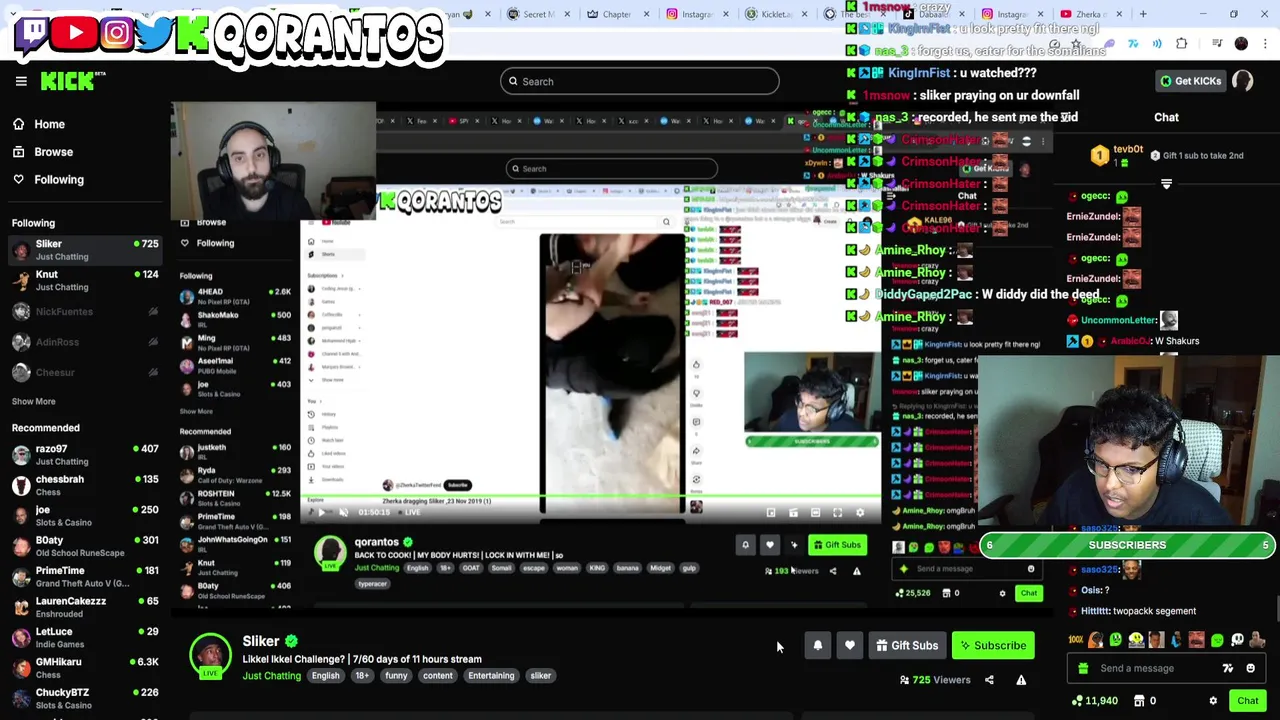The width and height of the screenshot is (1280, 720).
Task: Open Home in the left sidebar
Action: pos(40,124)
